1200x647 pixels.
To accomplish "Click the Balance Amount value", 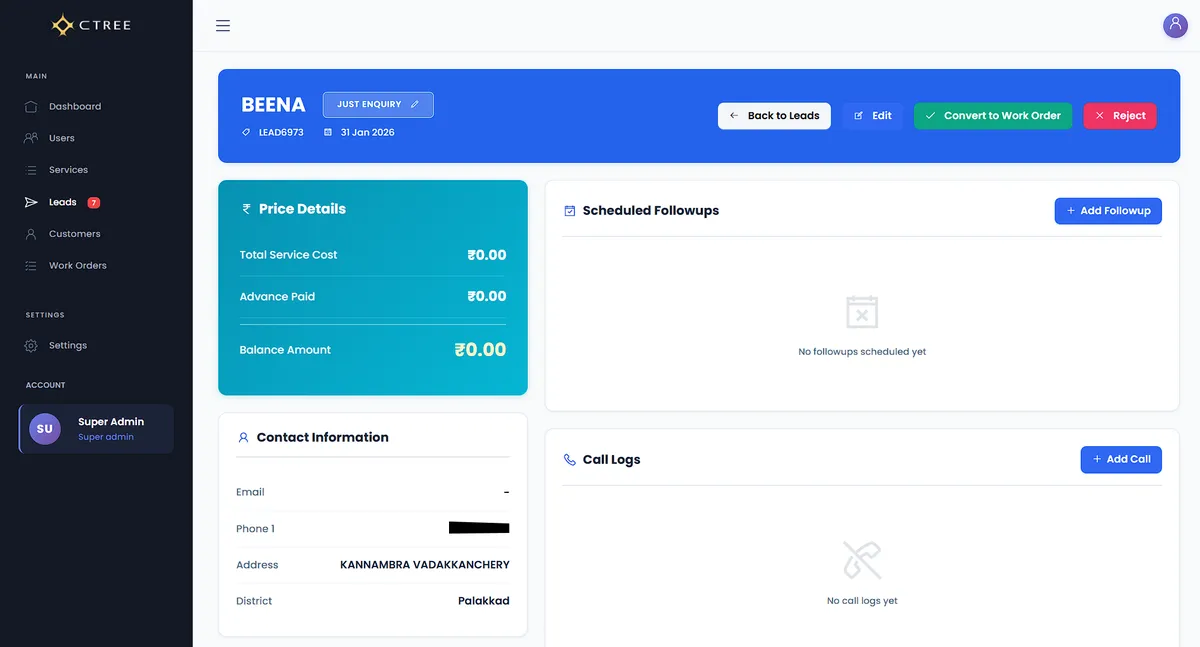I will click(x=480, y=350).
